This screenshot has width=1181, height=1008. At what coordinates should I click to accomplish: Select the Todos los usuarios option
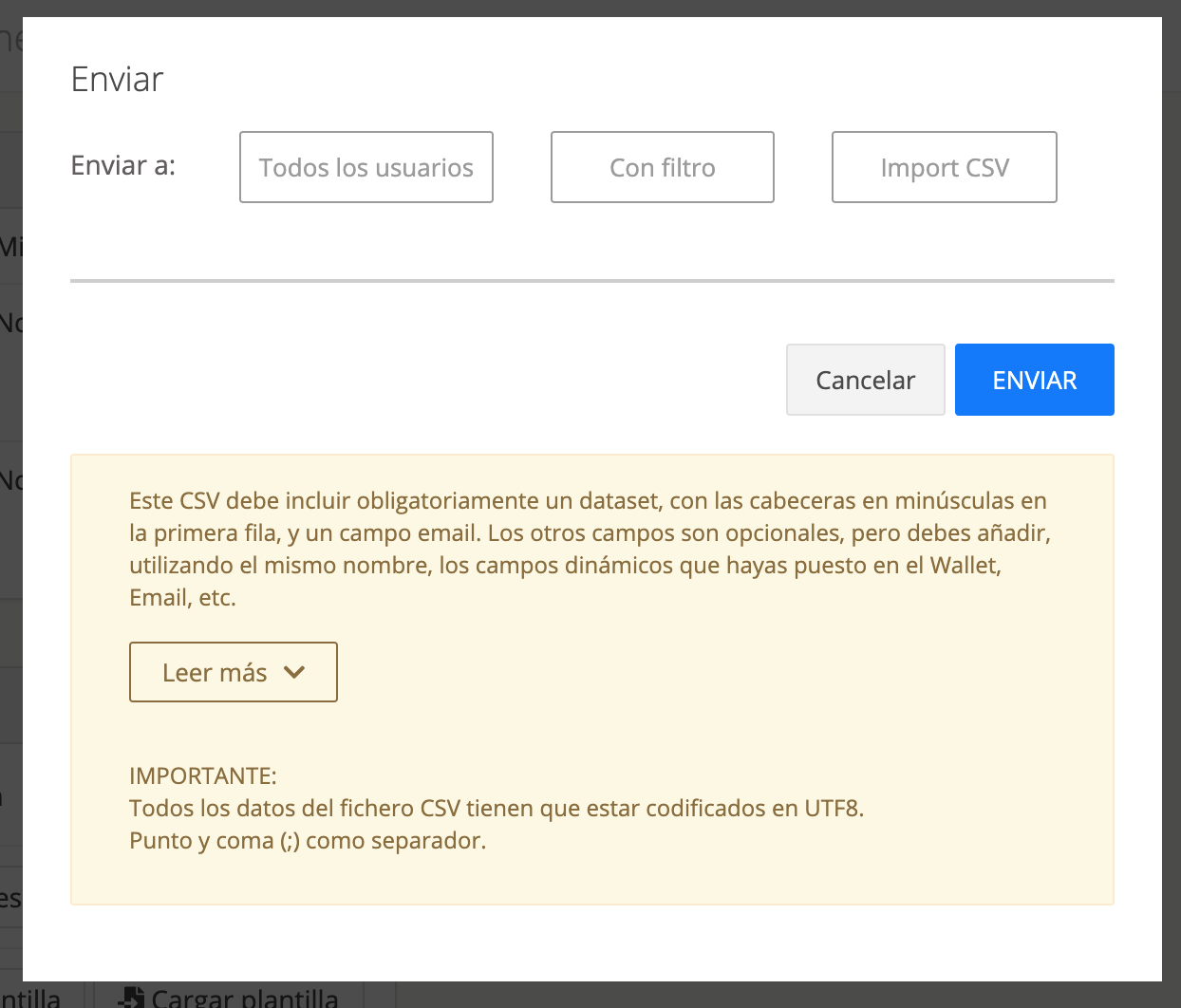point(366,167)
